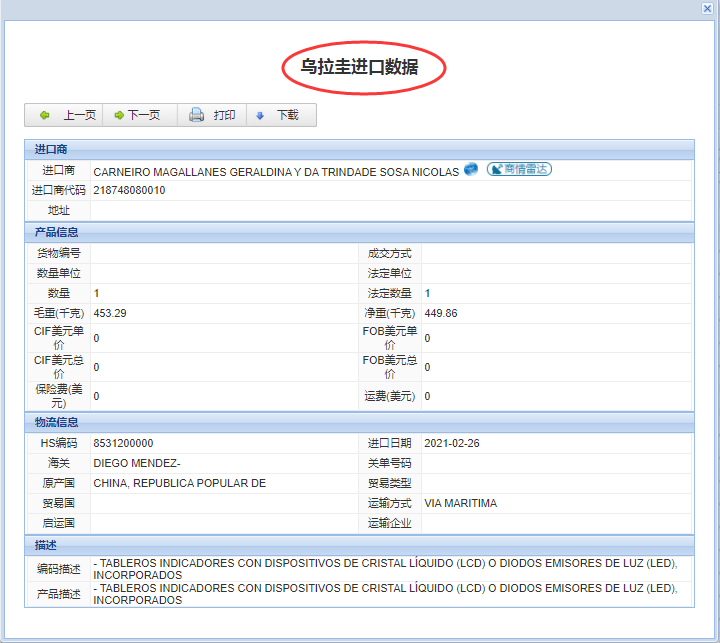
Task: Go to next page with 下一页
Action: point(138,115)
